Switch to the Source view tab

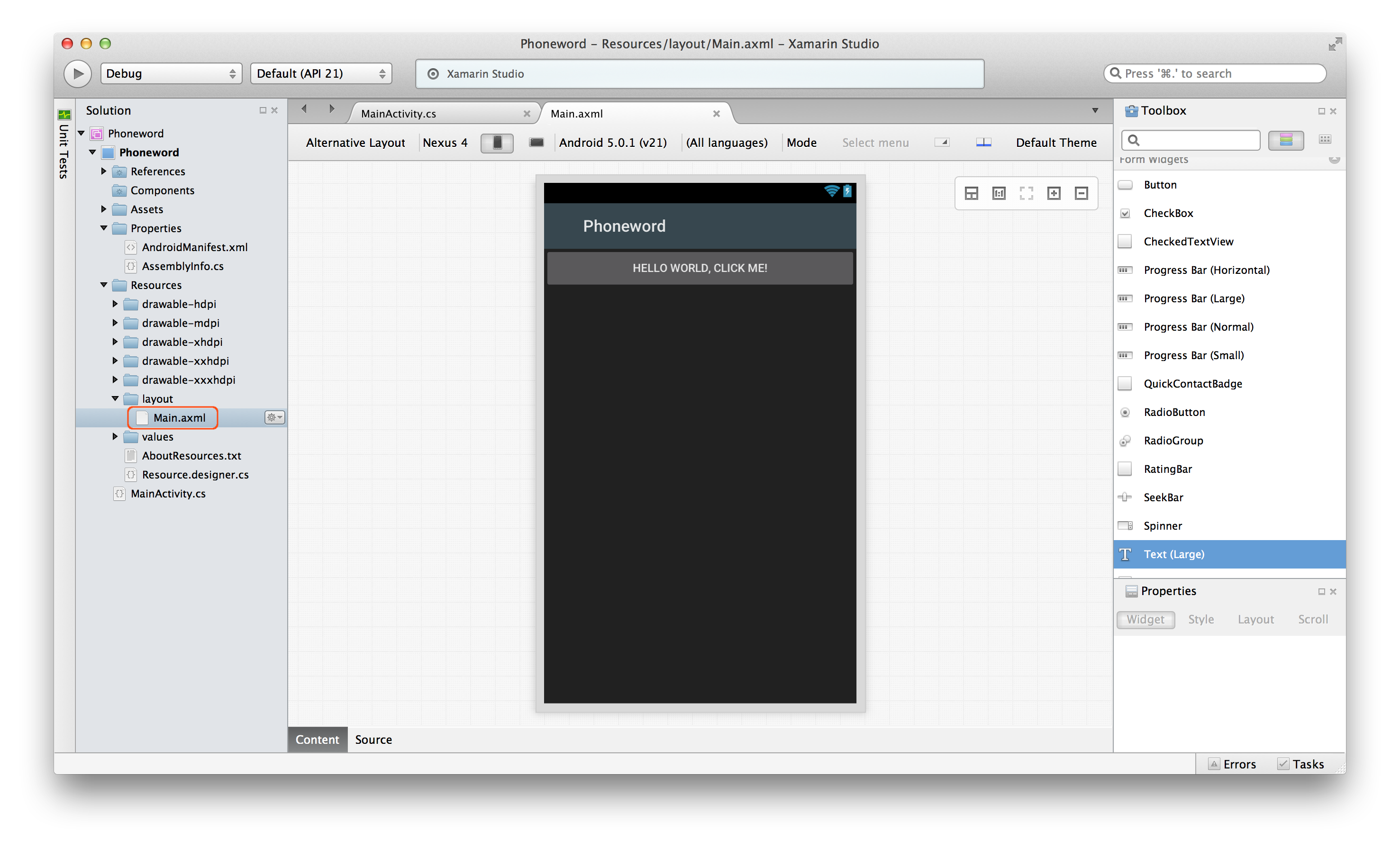(373, 740)
